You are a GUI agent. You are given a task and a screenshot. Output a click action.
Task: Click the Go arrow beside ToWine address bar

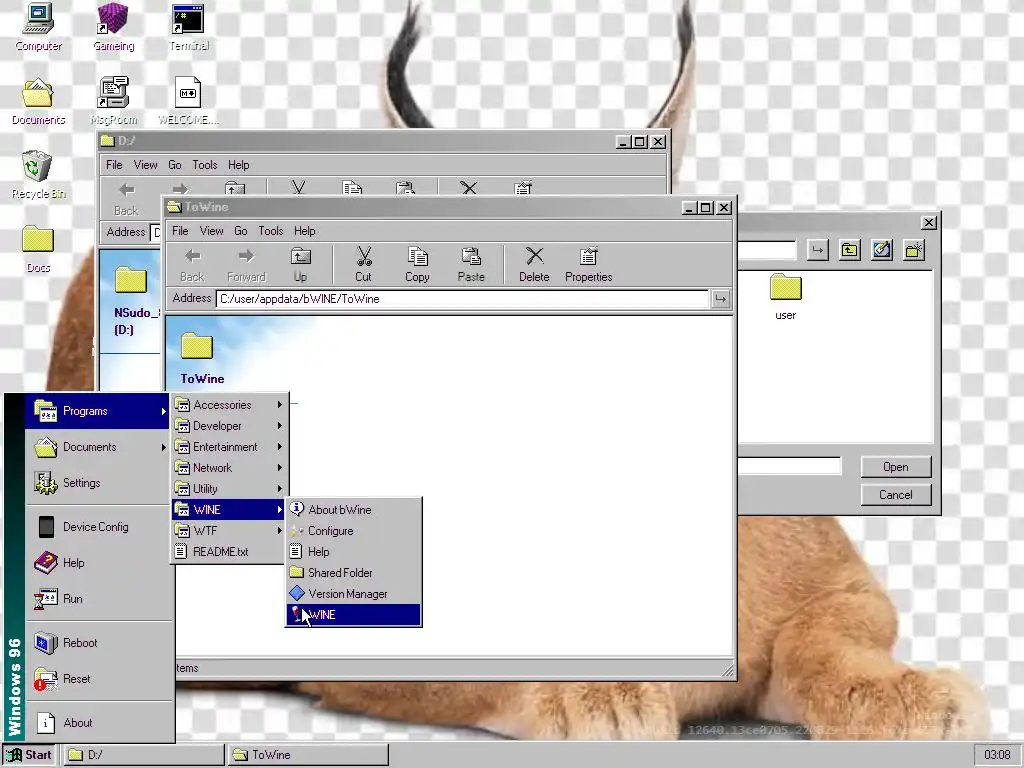(x=720, y=299)
